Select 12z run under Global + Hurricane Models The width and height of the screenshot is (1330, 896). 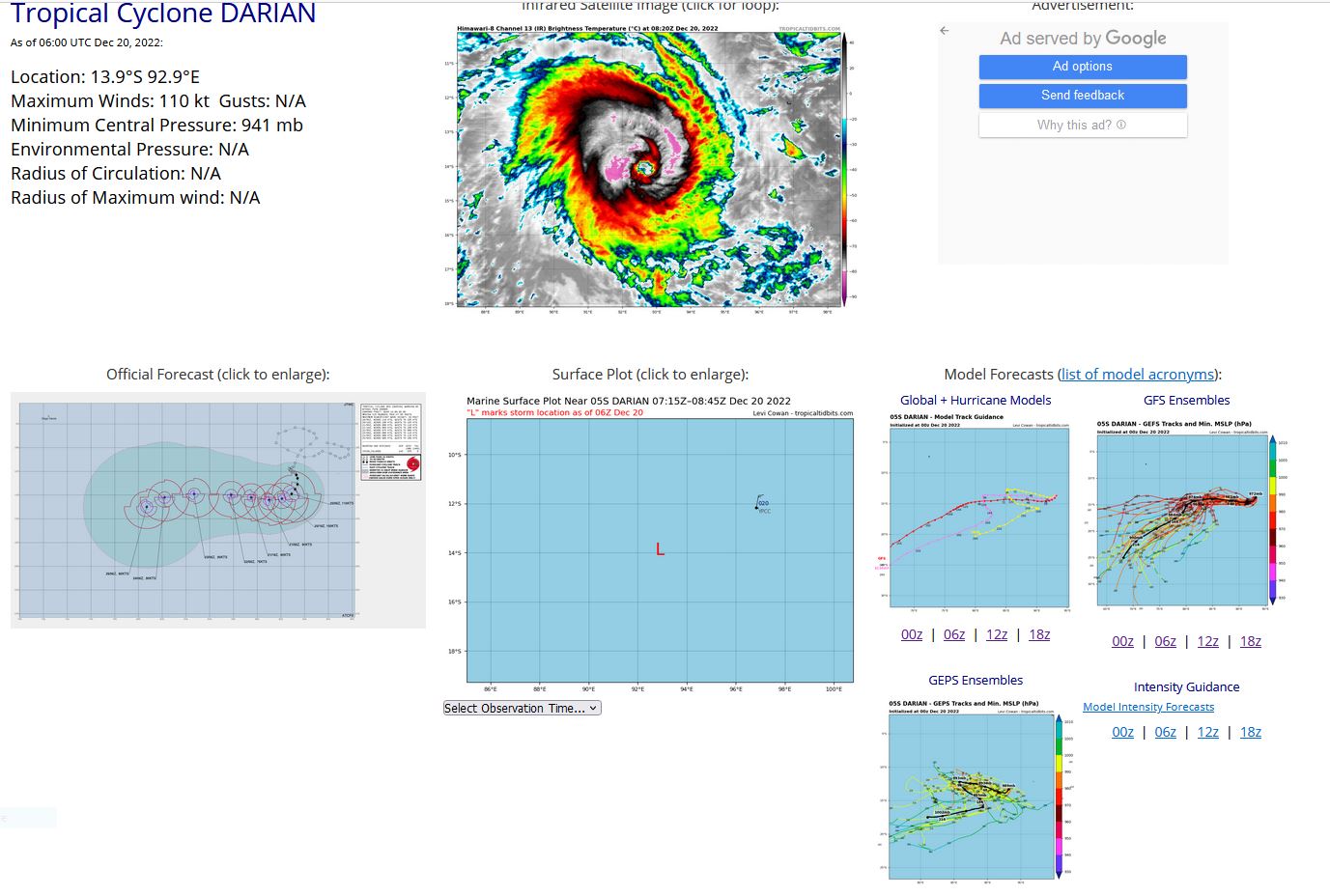996,634
